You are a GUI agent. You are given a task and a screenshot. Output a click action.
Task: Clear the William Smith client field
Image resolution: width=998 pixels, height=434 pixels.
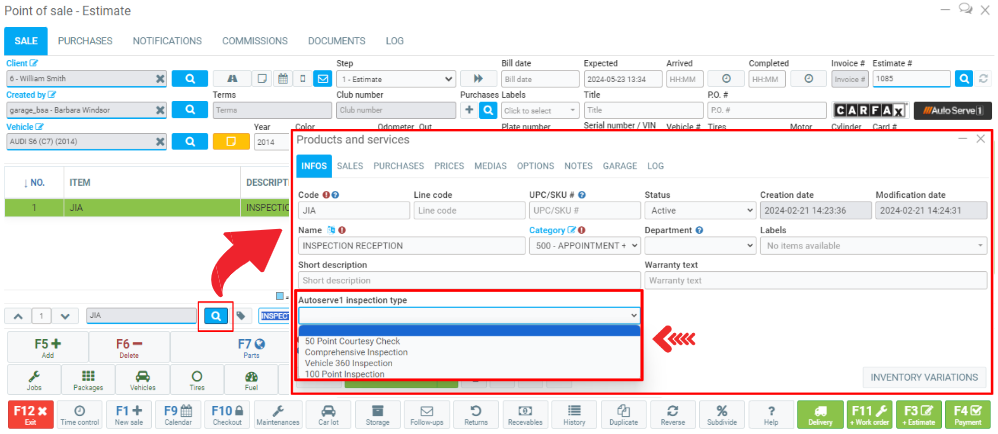coord(160,79)
